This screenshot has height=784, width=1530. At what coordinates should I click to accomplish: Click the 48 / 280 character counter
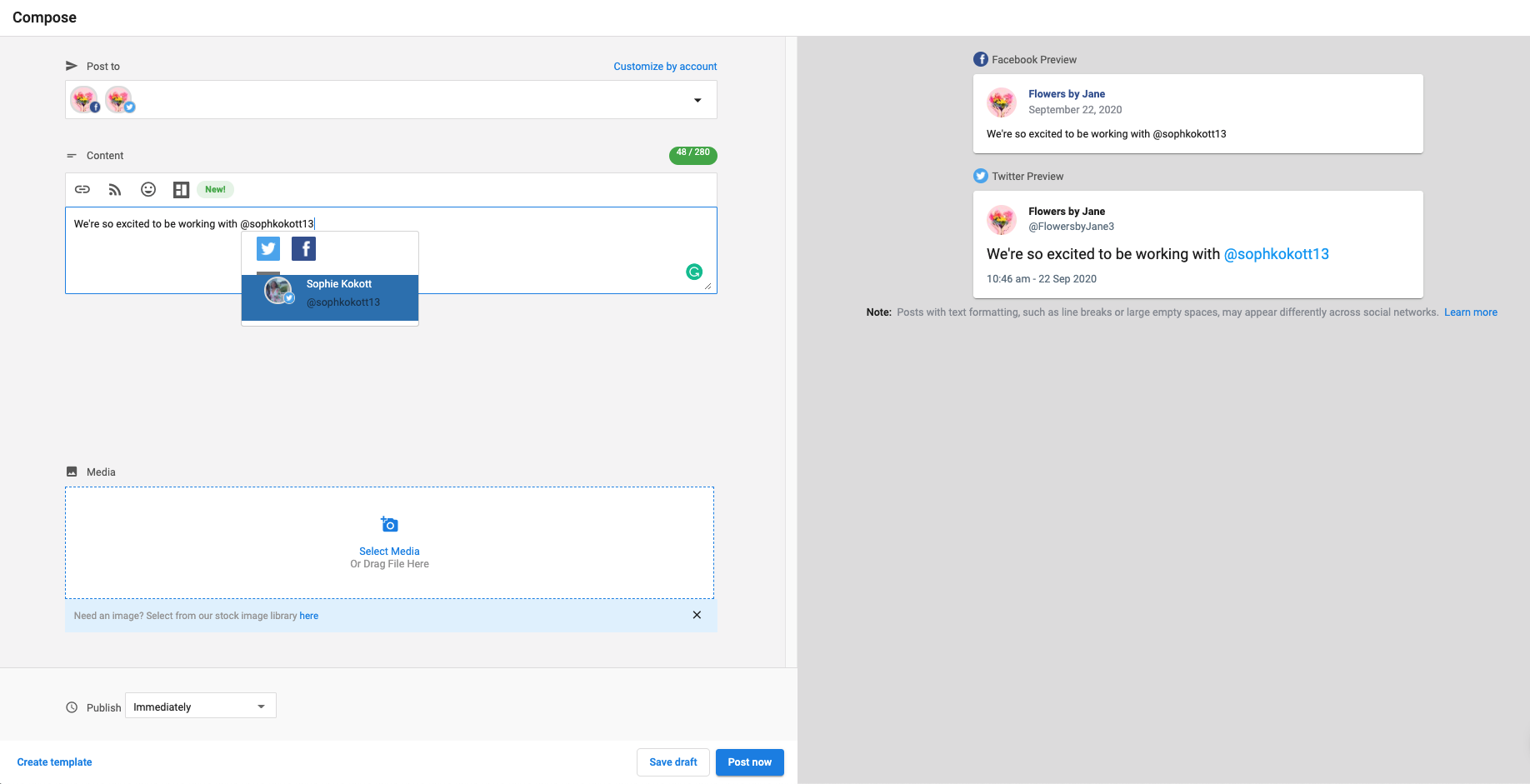(x=693, y=155)
